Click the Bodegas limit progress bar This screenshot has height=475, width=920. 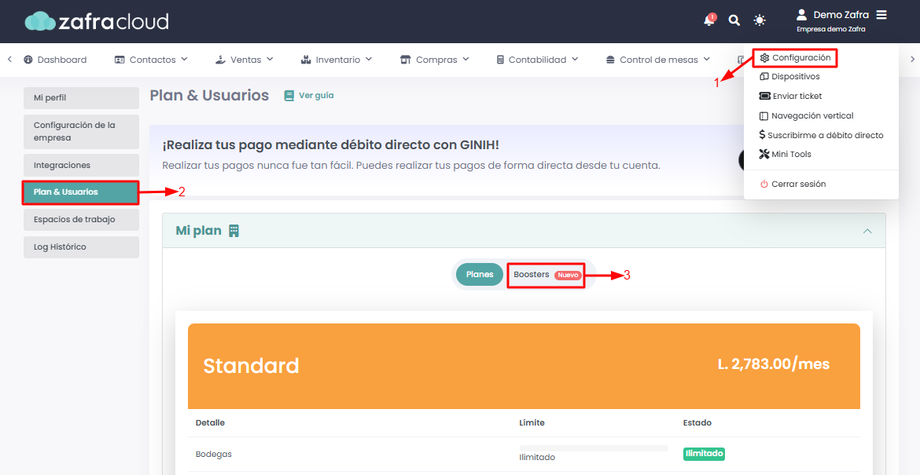pos(593,448)
